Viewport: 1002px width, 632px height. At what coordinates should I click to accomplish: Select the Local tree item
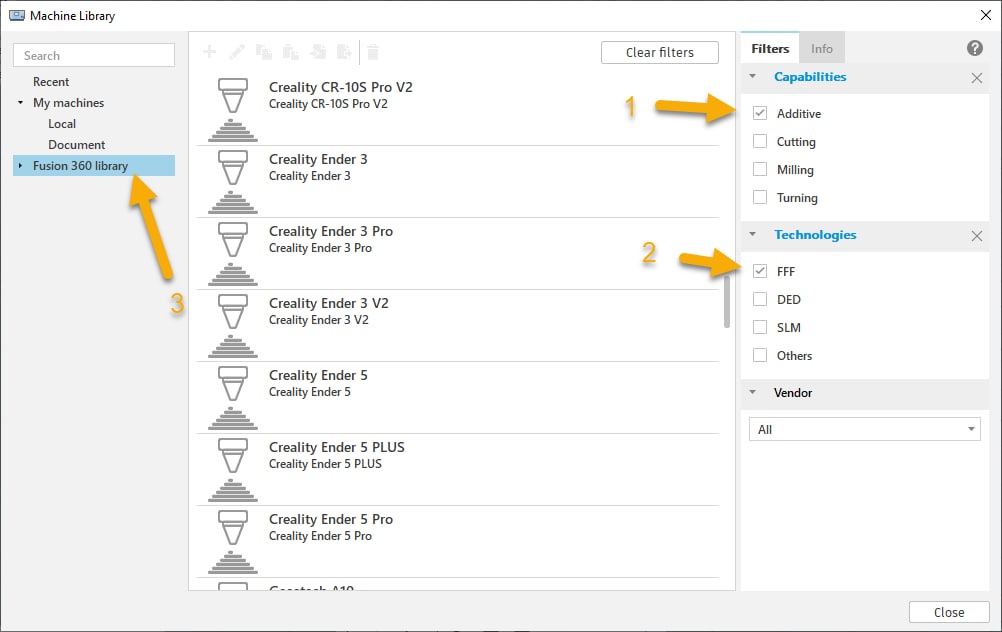tap(62, 124)
